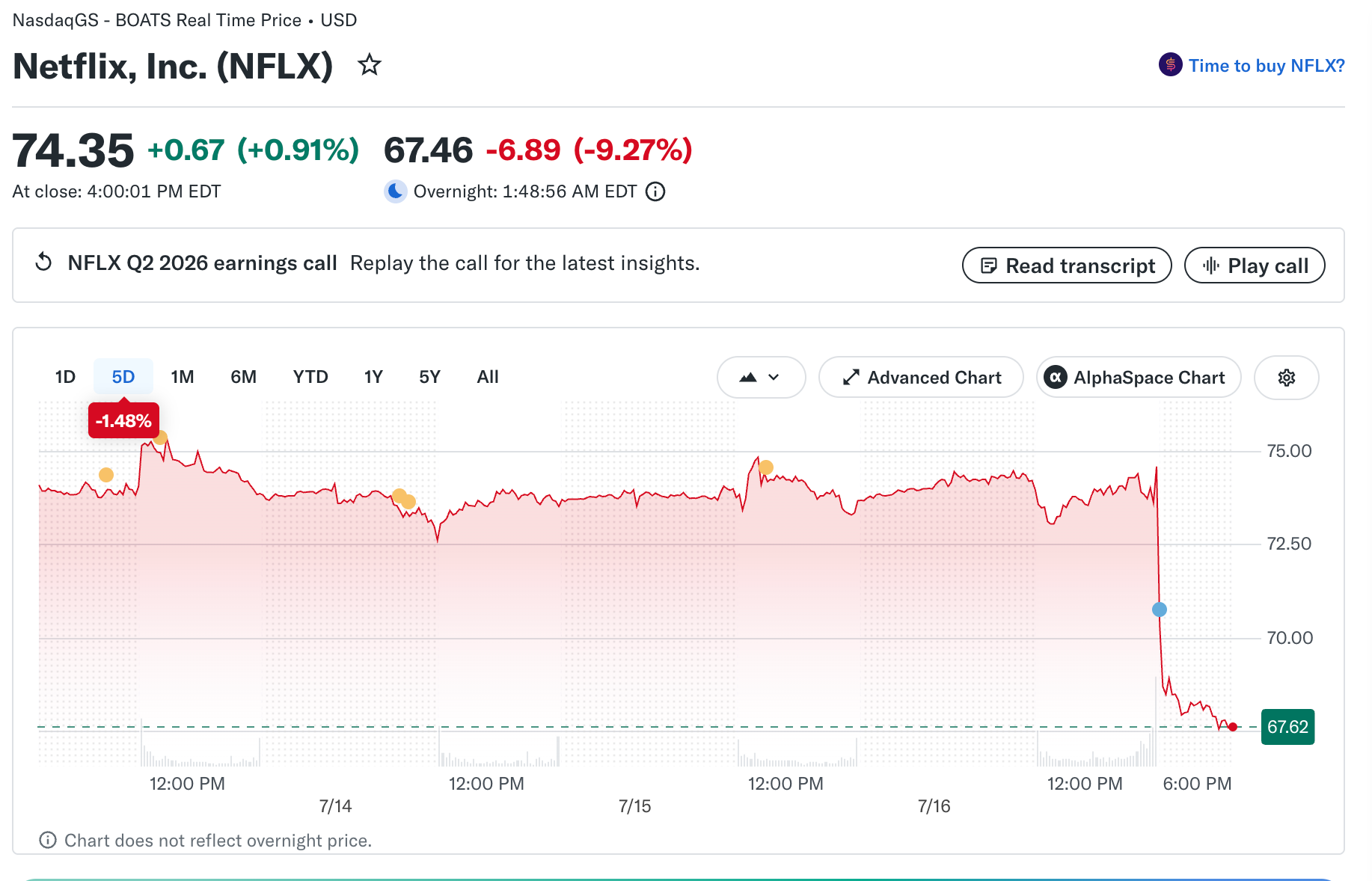Image resolution: width=1372 pixels, height=881 pixels.
Task: Open chart settings gear icon
Action: 1286,378
